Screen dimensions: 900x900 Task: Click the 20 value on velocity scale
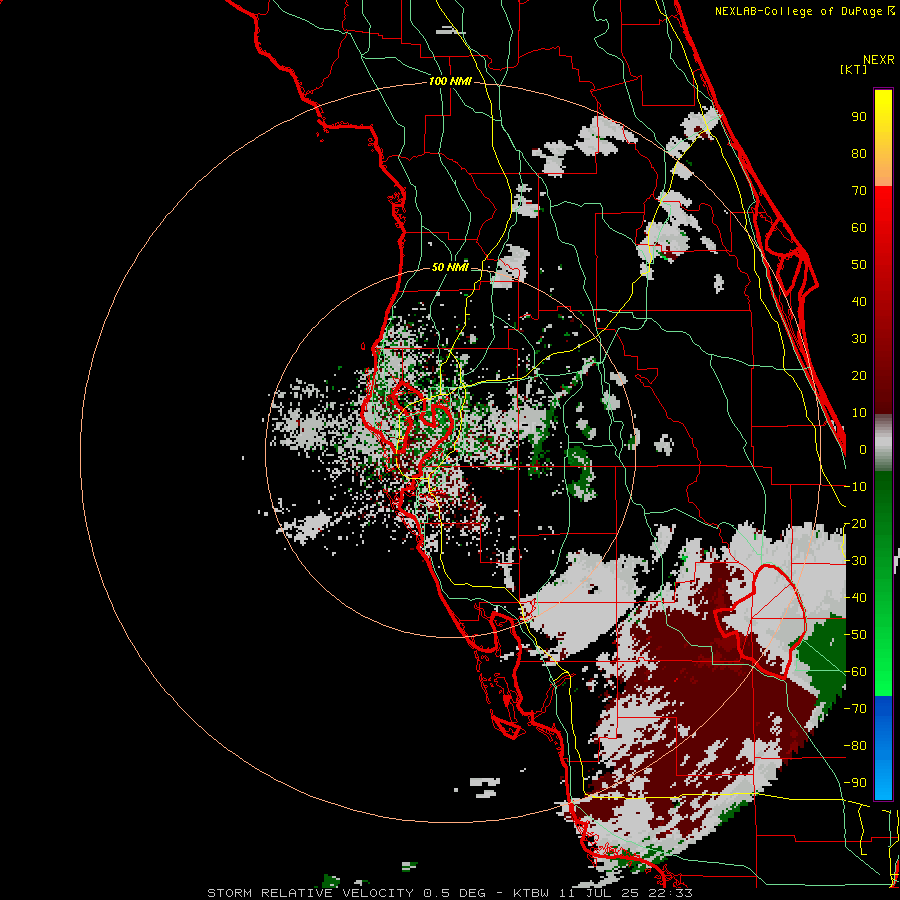(859, 376)
